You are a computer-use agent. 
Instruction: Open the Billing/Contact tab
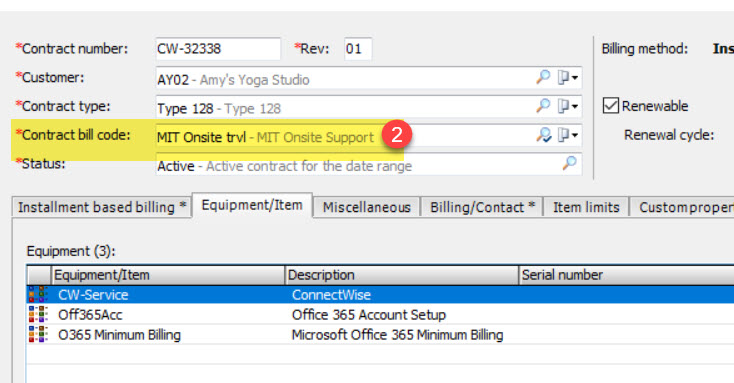pyautogui.click(x=482, y=207)
